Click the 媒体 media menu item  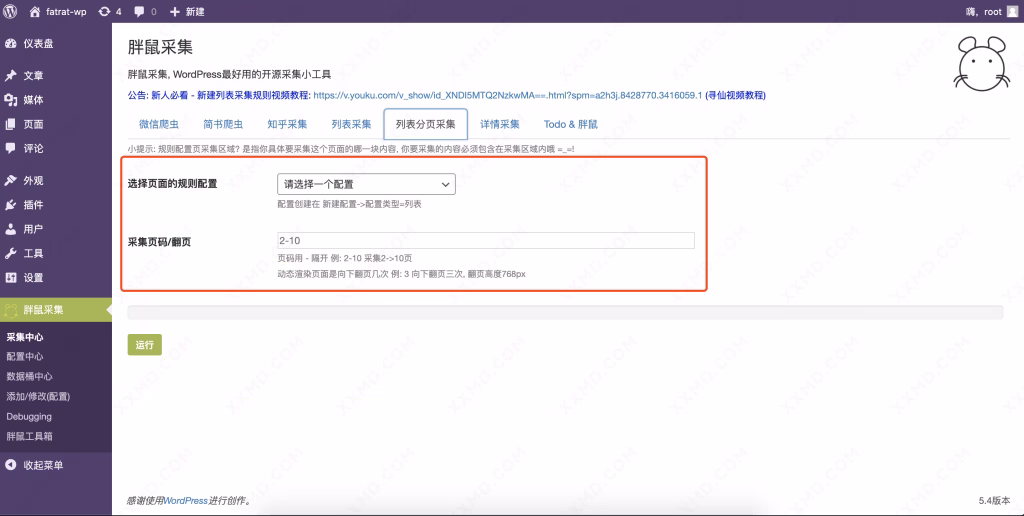33,100
